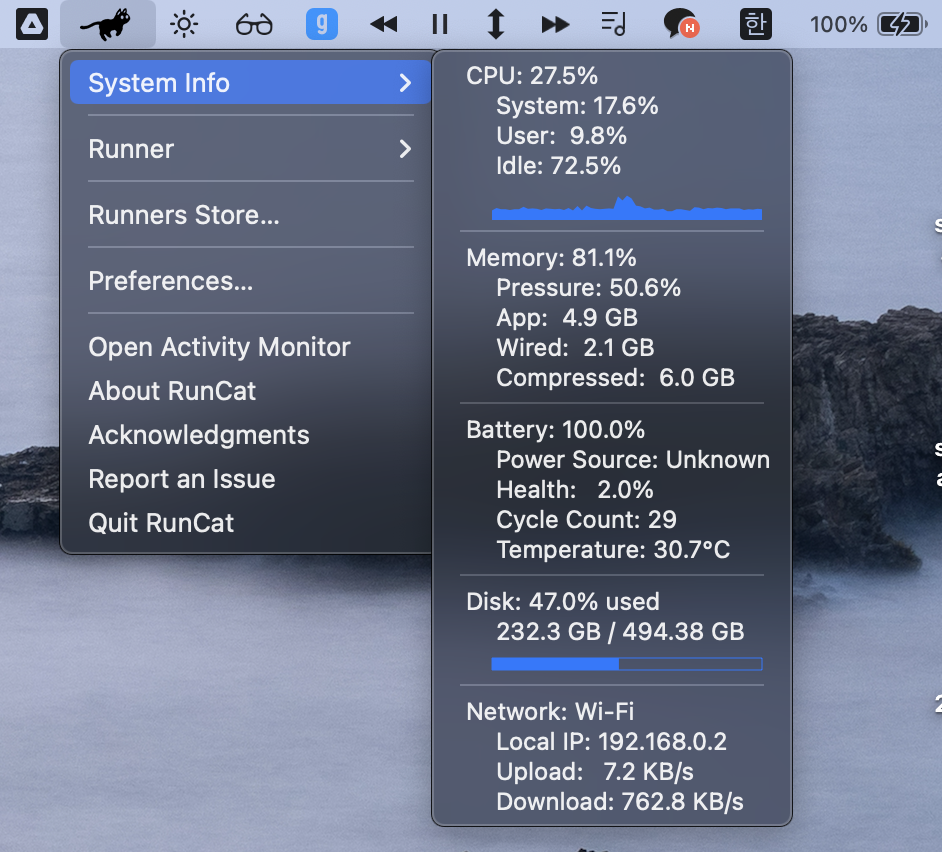Open the music playlist menu bar icon
This screenshot has width=942, height=852.
tap(613, 25)
